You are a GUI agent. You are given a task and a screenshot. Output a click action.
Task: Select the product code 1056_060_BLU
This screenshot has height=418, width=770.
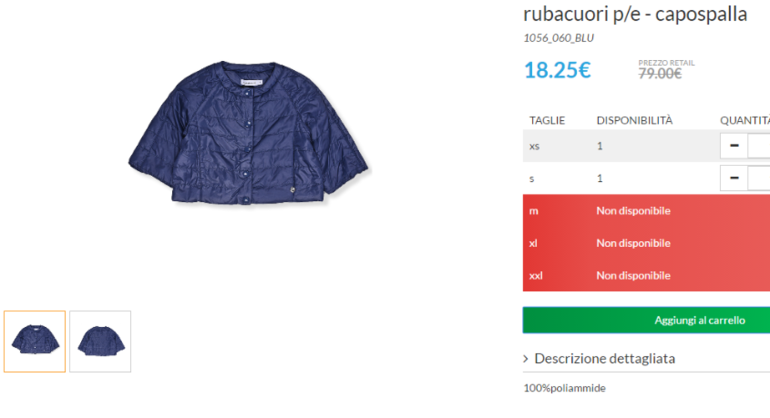coord(558,38)
